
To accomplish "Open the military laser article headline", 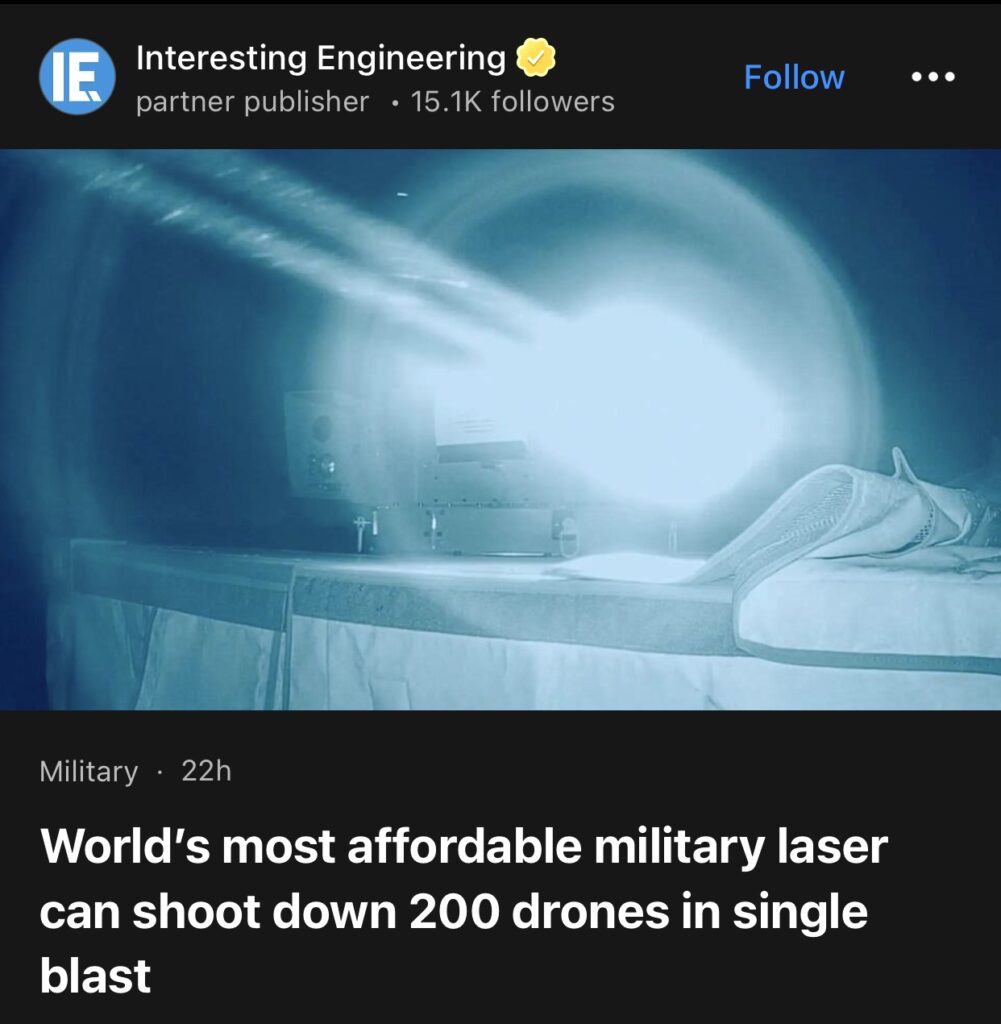I will [x=464, y=911].
